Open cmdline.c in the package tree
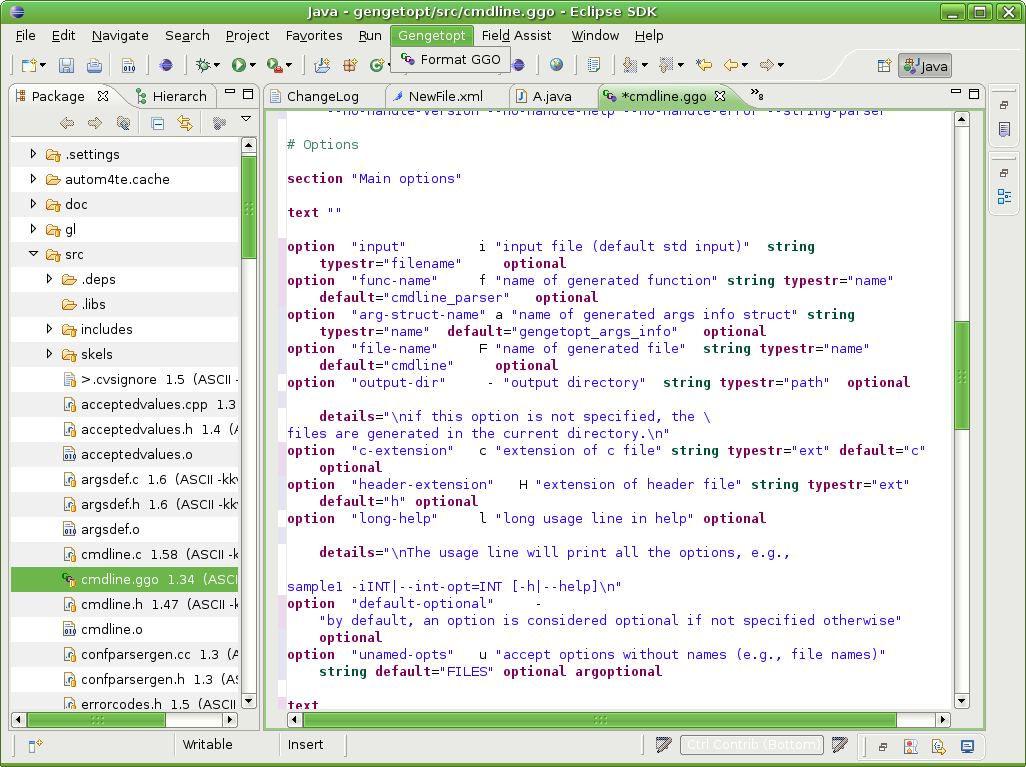The height and width of the screenshot is (767, 1026). (x=110, y=554)
